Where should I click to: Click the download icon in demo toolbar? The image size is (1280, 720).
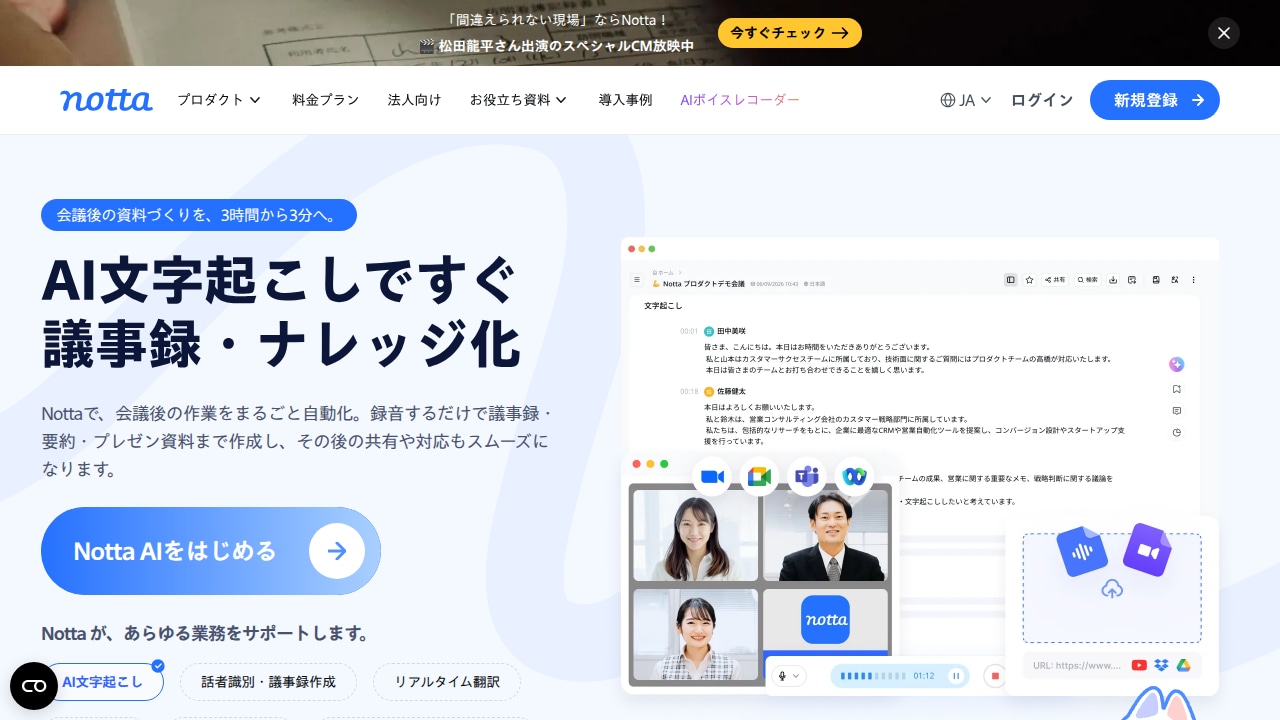click(x=1113, y=280)
